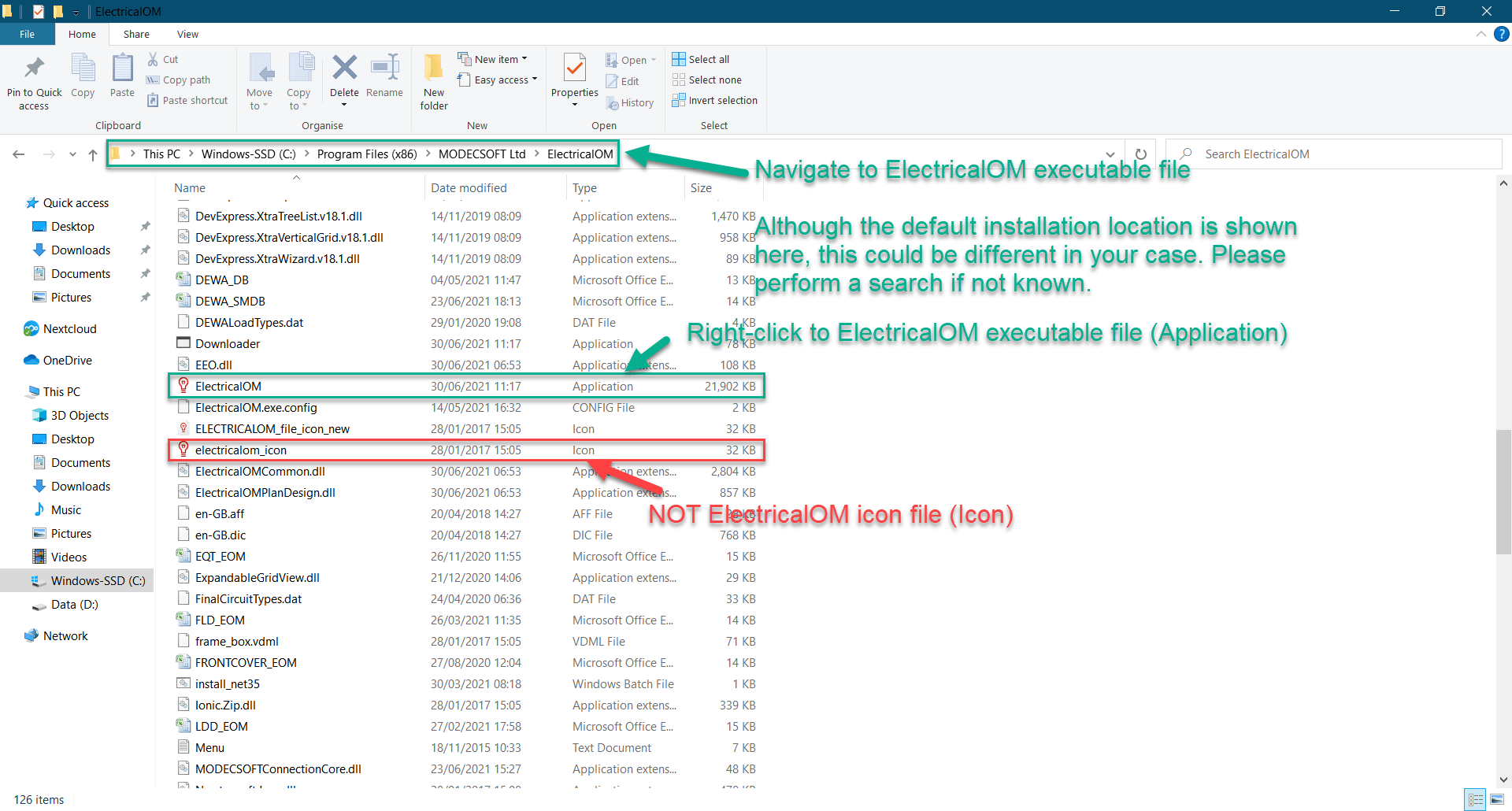This screenshot has height=811, width=1512.
Task: Click the Paste shortcut icon
Action: tap(153, 101)
